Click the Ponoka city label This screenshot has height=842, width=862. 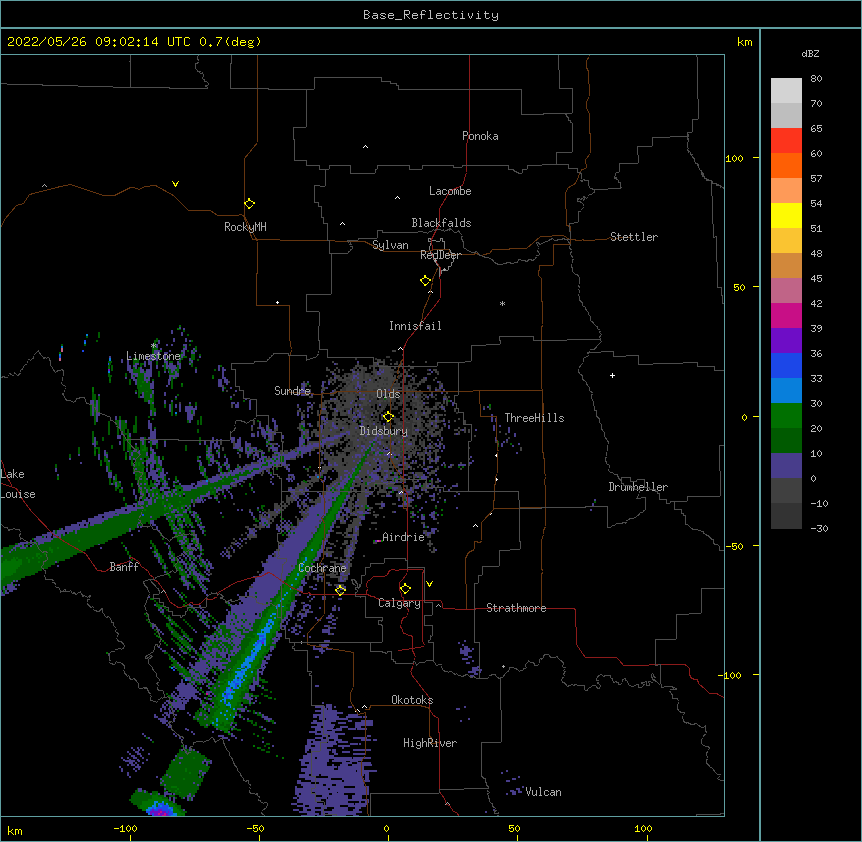click(x=480, y=136)
